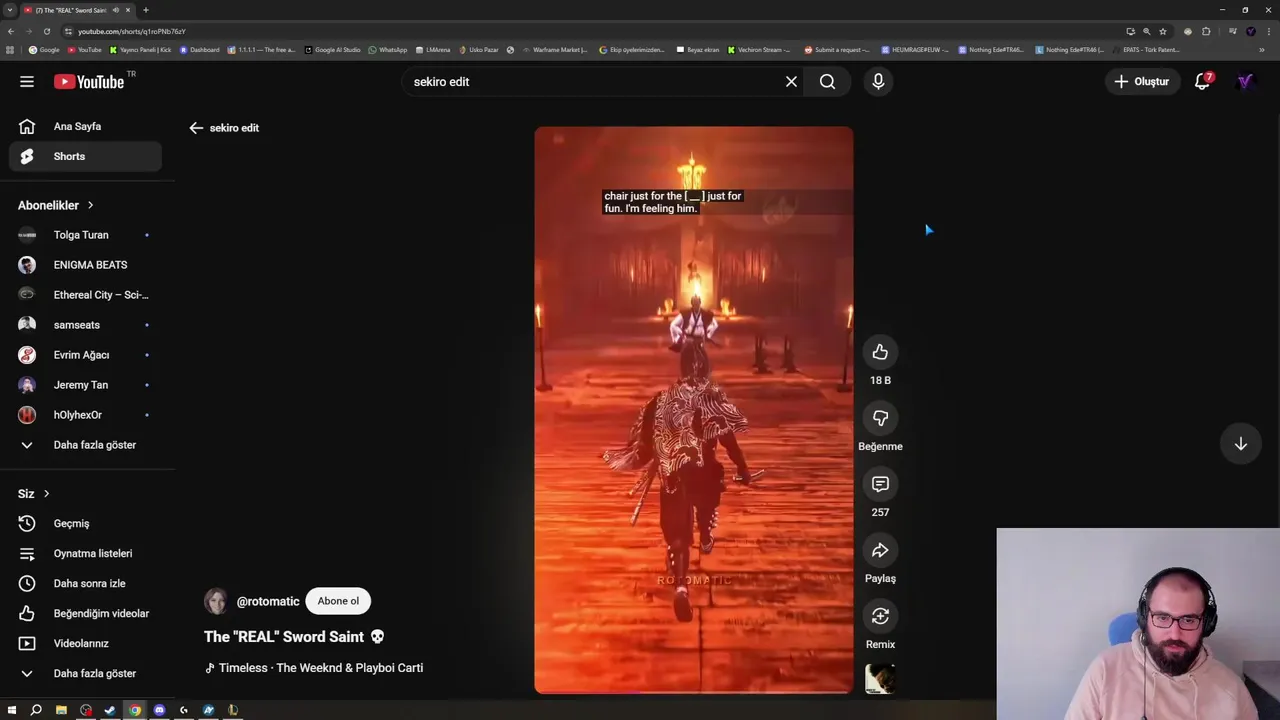Open hOlyhexOr subscription channel

(86, 415)
